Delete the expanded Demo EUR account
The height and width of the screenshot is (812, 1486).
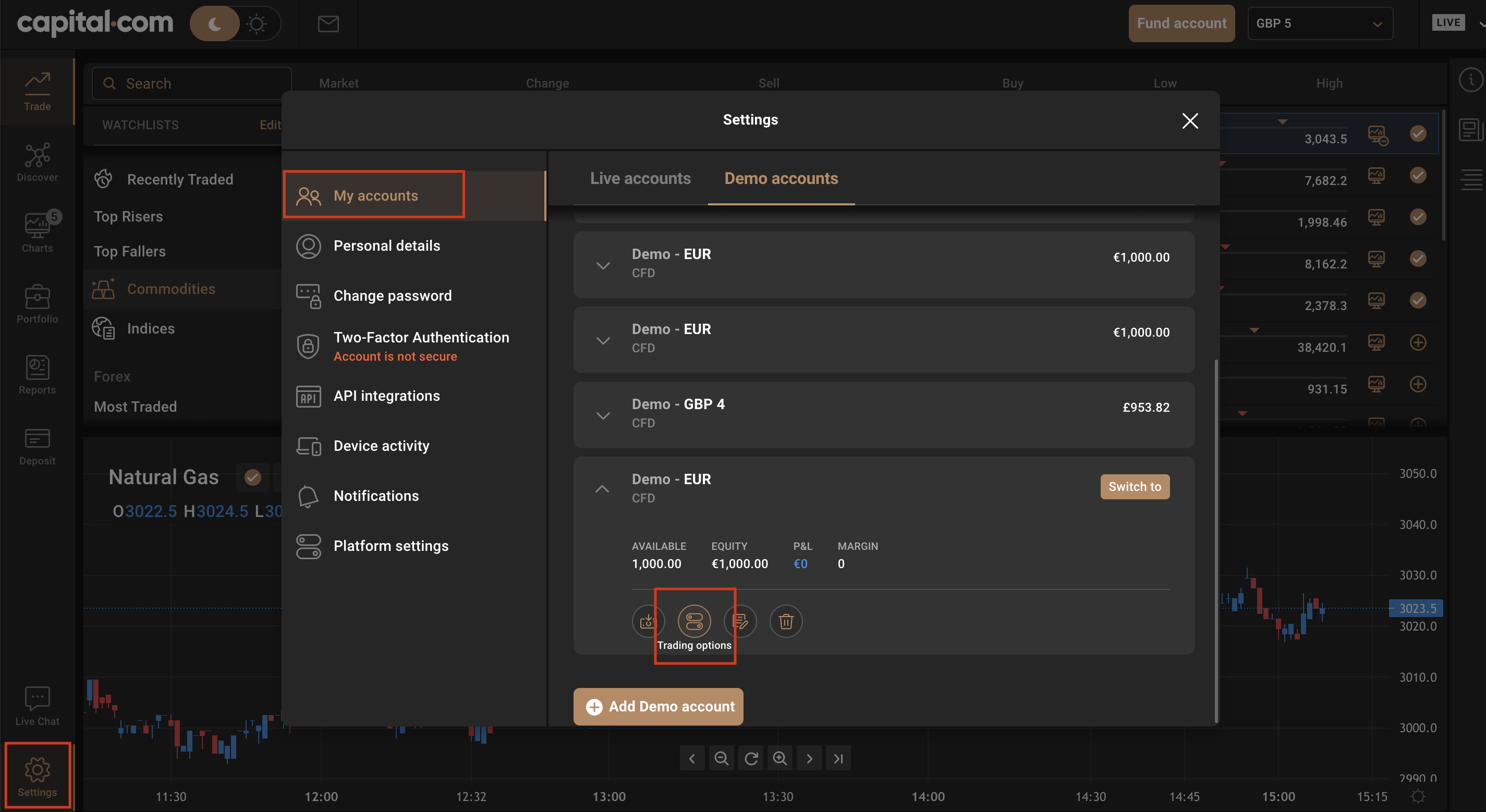pos(786,621)
